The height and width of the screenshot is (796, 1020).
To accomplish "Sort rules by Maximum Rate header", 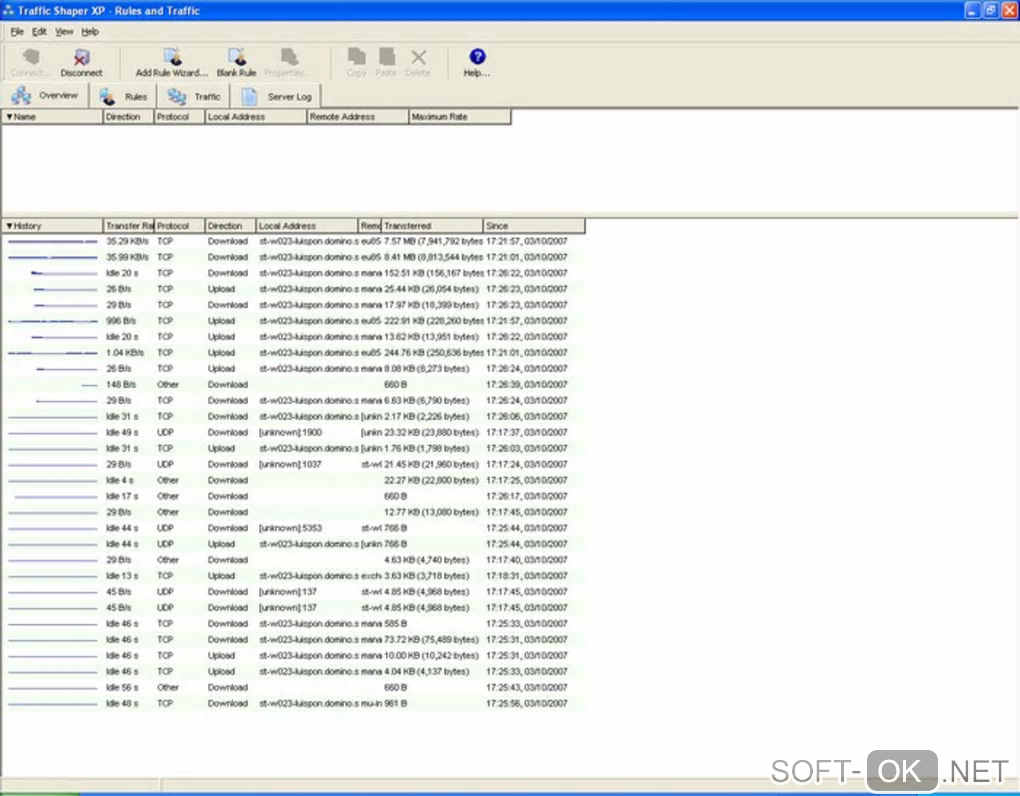I will click(459, 116).
